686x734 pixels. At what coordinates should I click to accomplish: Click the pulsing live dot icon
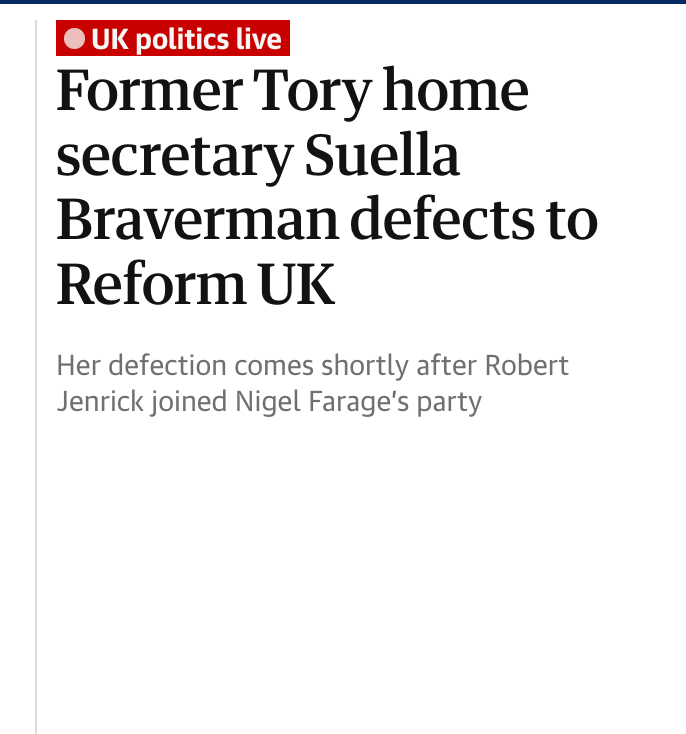click(x=75, y=40)
